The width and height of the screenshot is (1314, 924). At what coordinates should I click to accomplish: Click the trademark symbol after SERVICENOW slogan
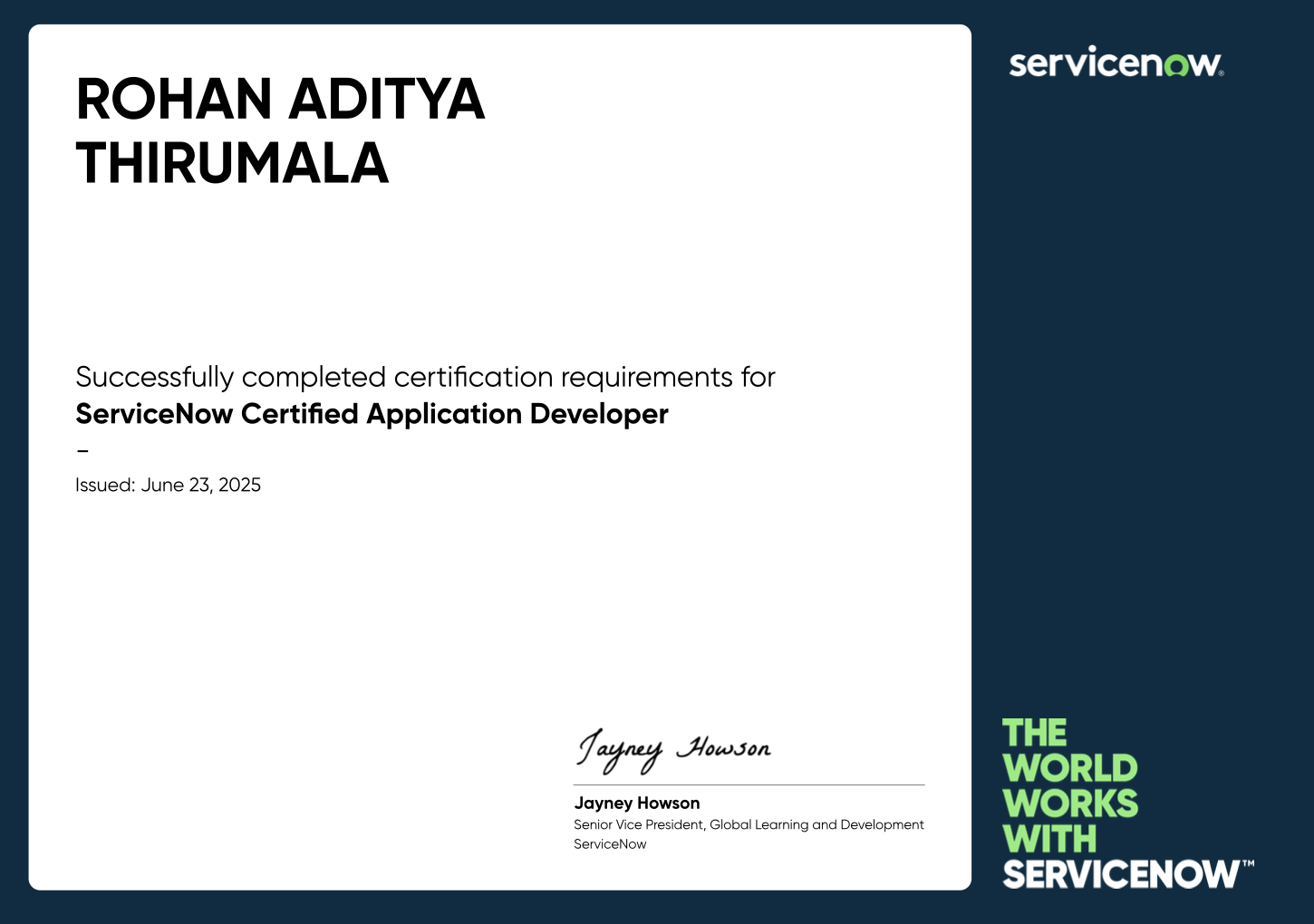(1248, 864)
